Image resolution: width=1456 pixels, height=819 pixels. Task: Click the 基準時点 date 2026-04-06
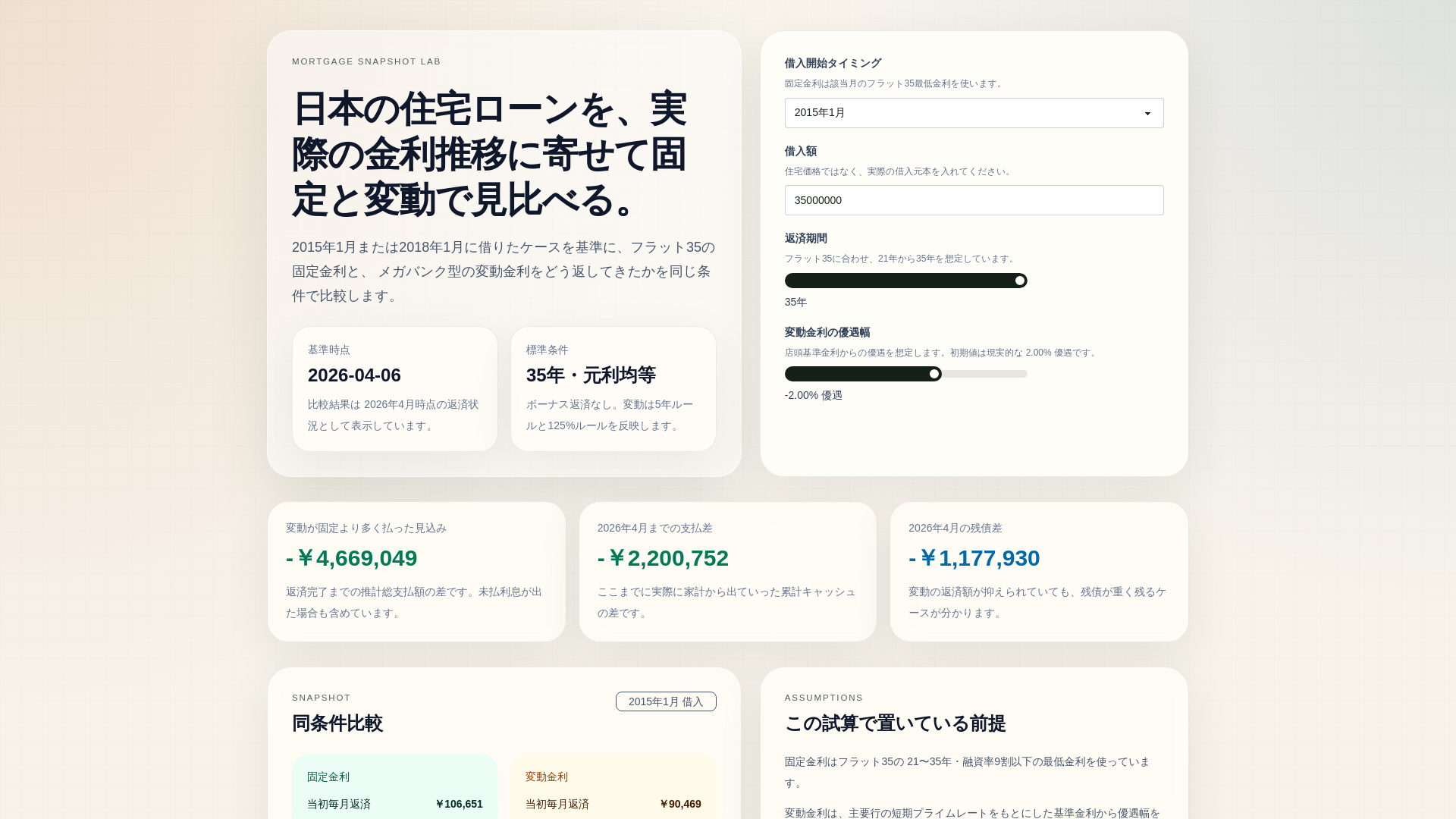354,375
